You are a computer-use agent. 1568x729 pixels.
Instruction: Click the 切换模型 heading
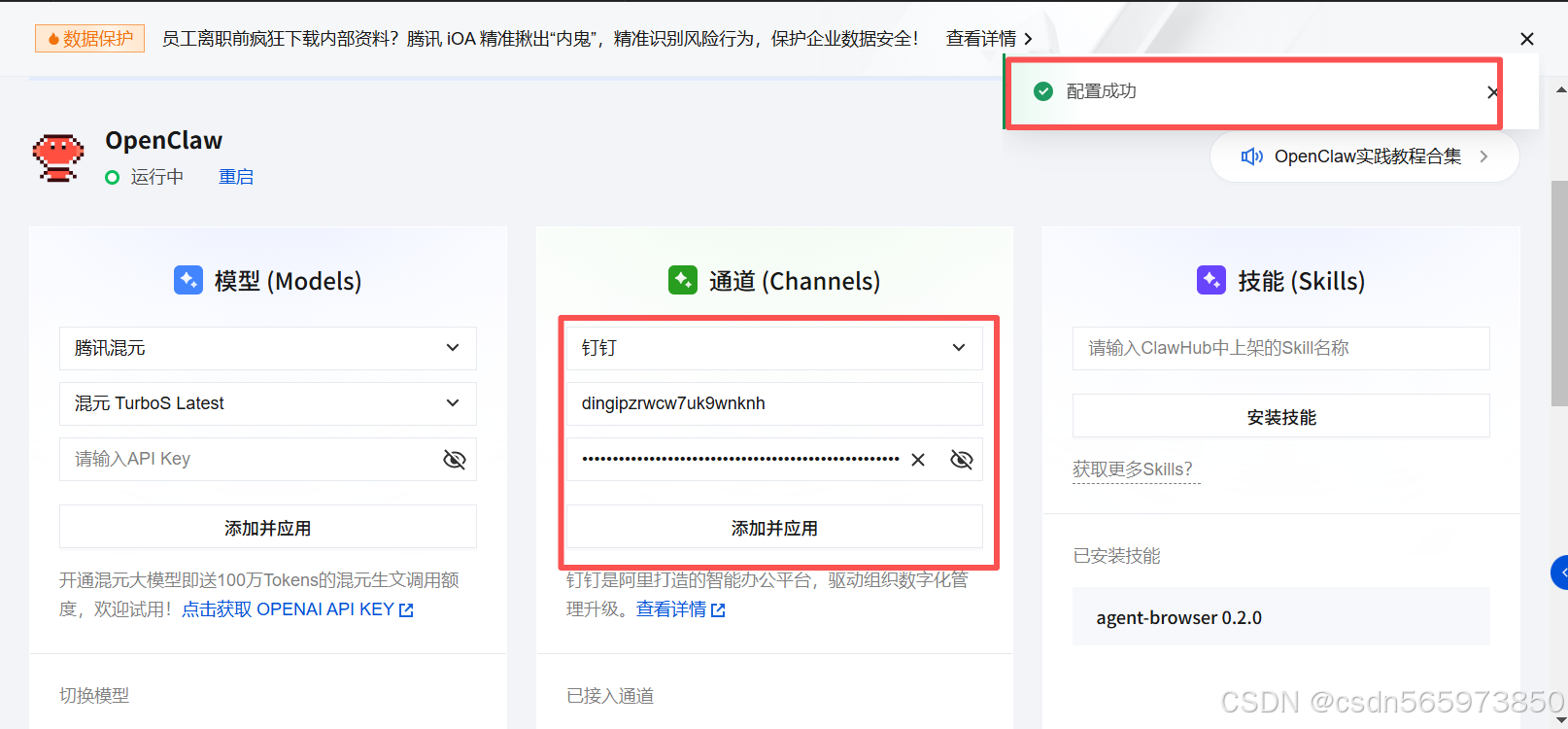94,696
